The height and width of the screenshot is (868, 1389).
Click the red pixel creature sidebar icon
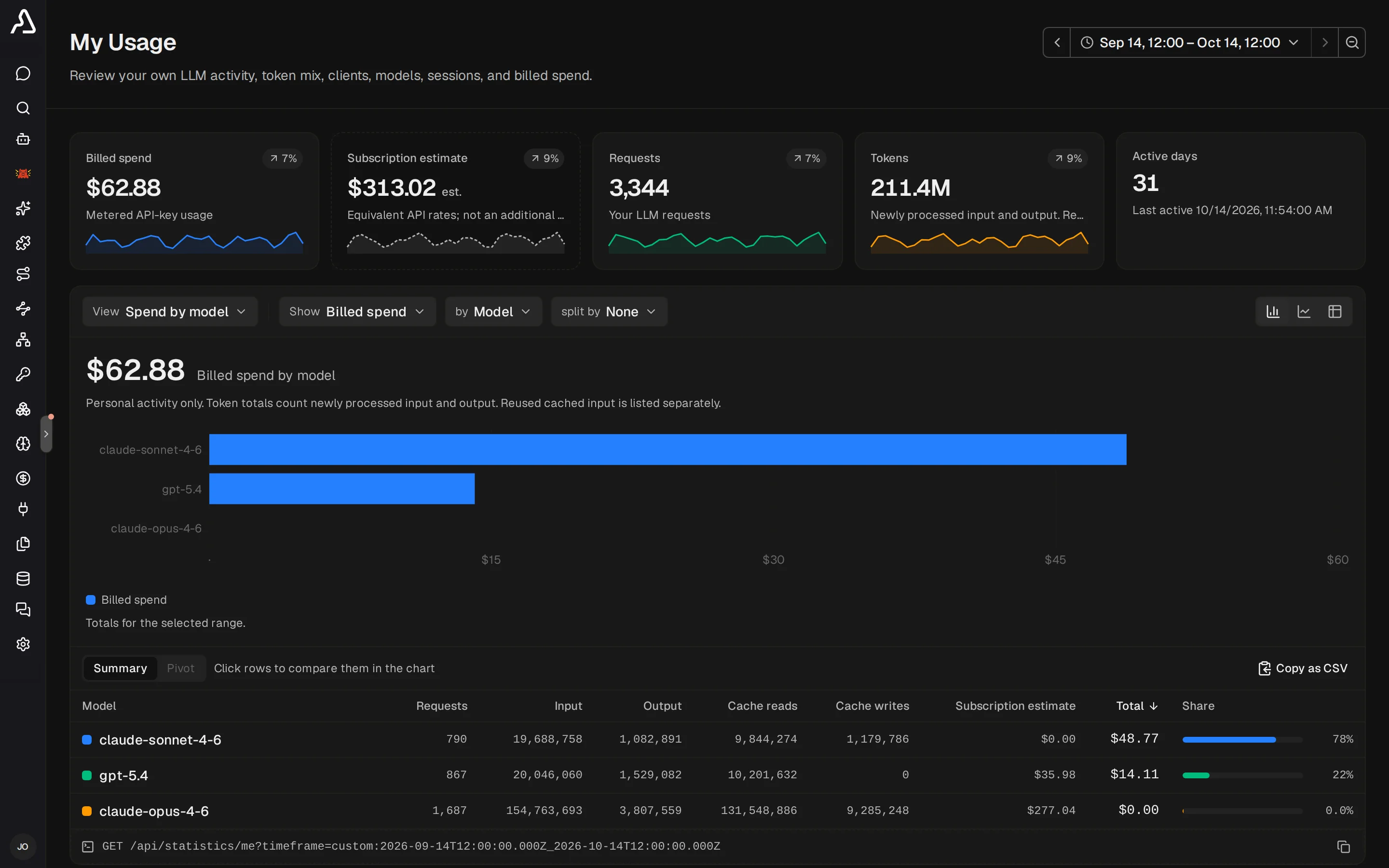23,174
